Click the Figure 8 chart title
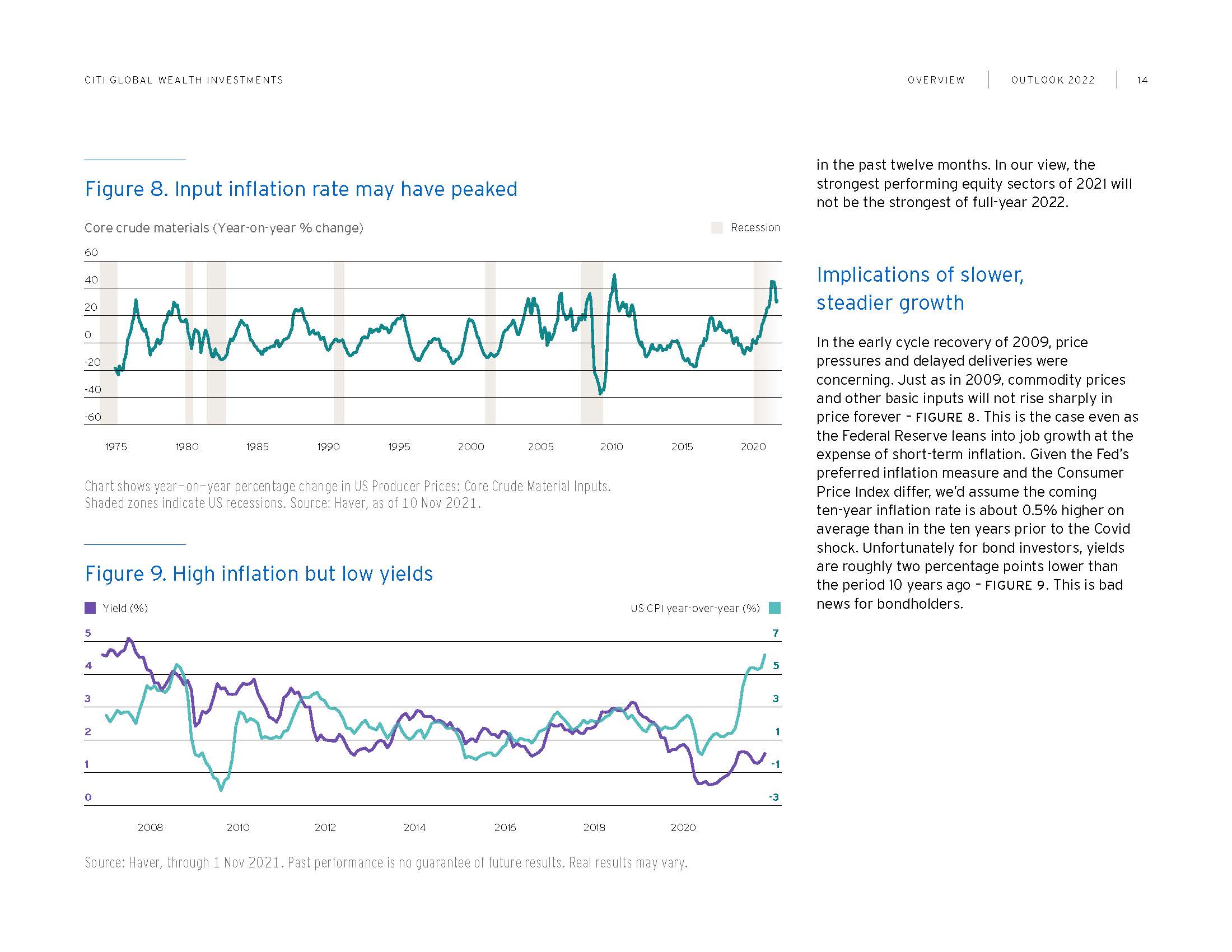Screen dimensions: 1232x952 point(301,189)
